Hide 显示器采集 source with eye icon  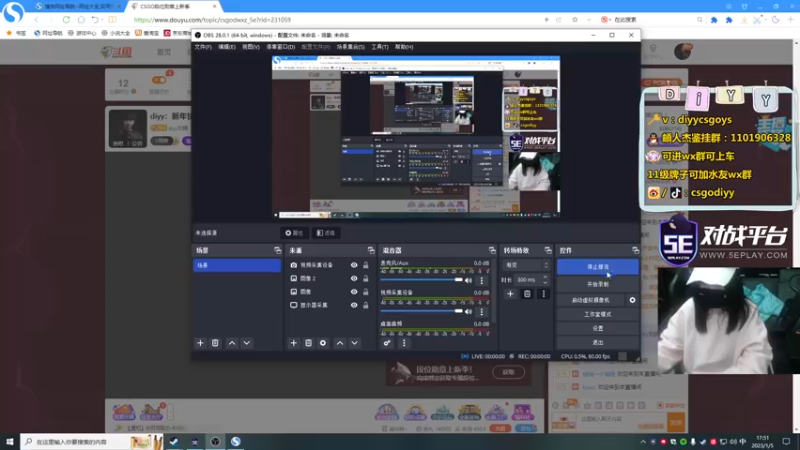coord(354,305)
